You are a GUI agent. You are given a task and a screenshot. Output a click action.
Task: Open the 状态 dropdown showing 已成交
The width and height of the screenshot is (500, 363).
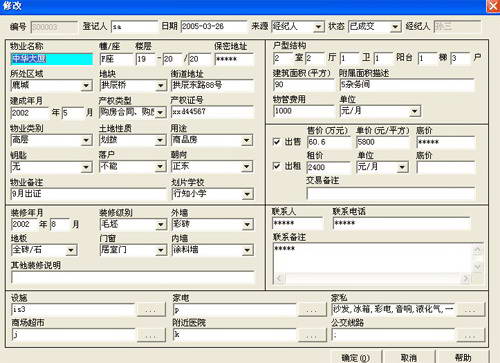[395, 27]
